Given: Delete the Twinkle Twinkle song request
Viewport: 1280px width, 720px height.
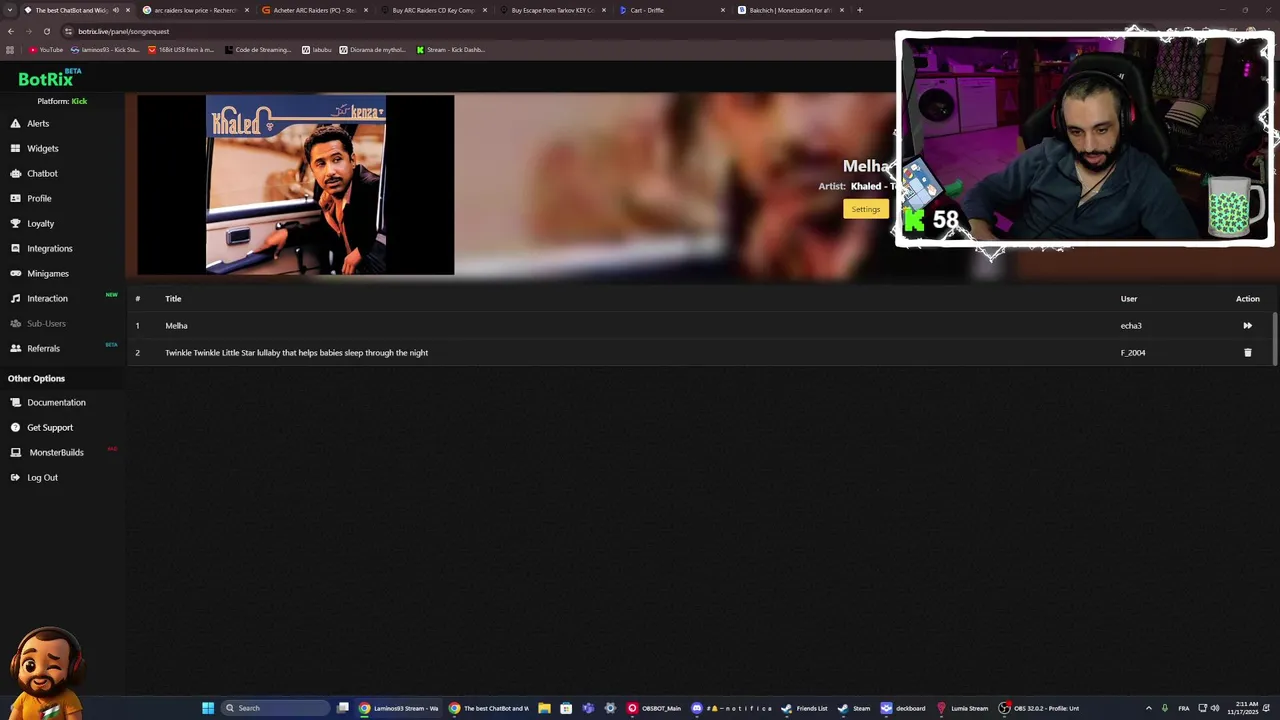Looking at the screenshot, I should point(1247,352).
